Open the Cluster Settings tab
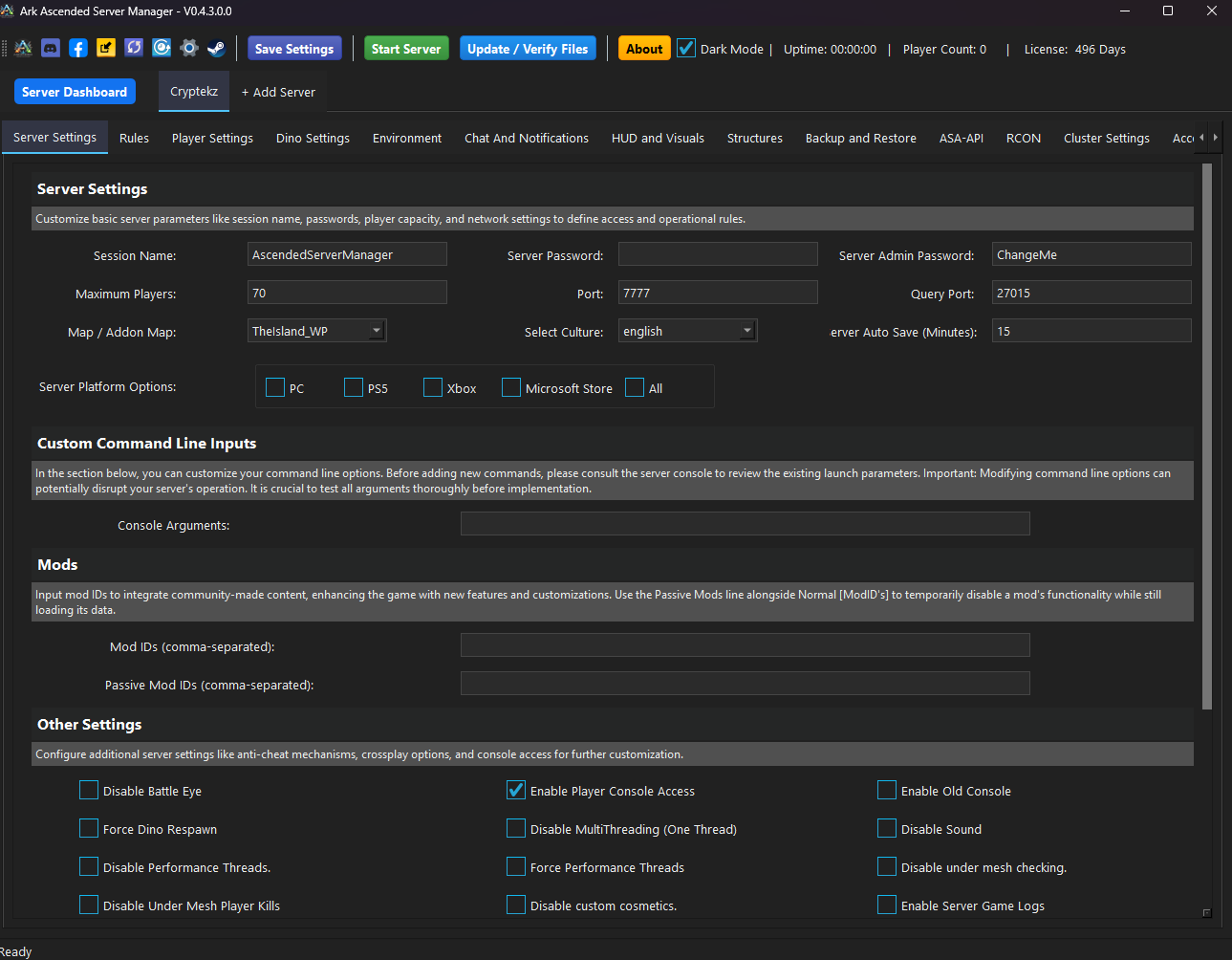Viewport: 1232px width, 960px height. pyautogui.click(x=1107, y=138)
